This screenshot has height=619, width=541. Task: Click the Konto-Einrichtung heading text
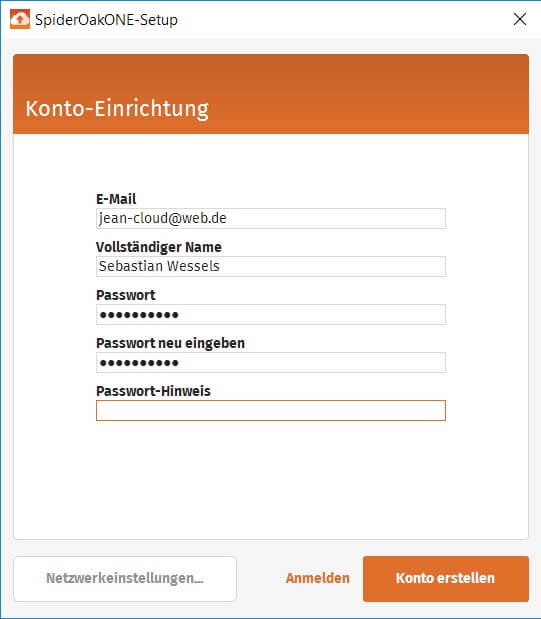(117, 109)
